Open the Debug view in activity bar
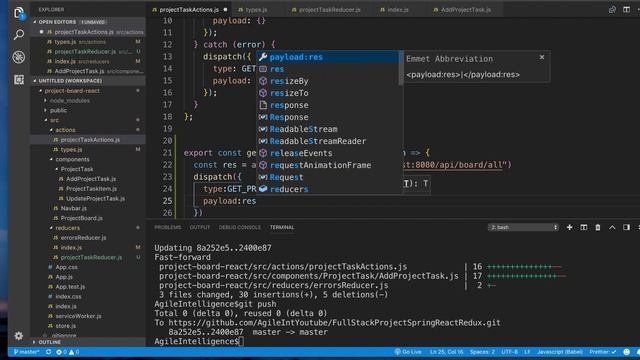640x360 pixels. coord(18,57)
